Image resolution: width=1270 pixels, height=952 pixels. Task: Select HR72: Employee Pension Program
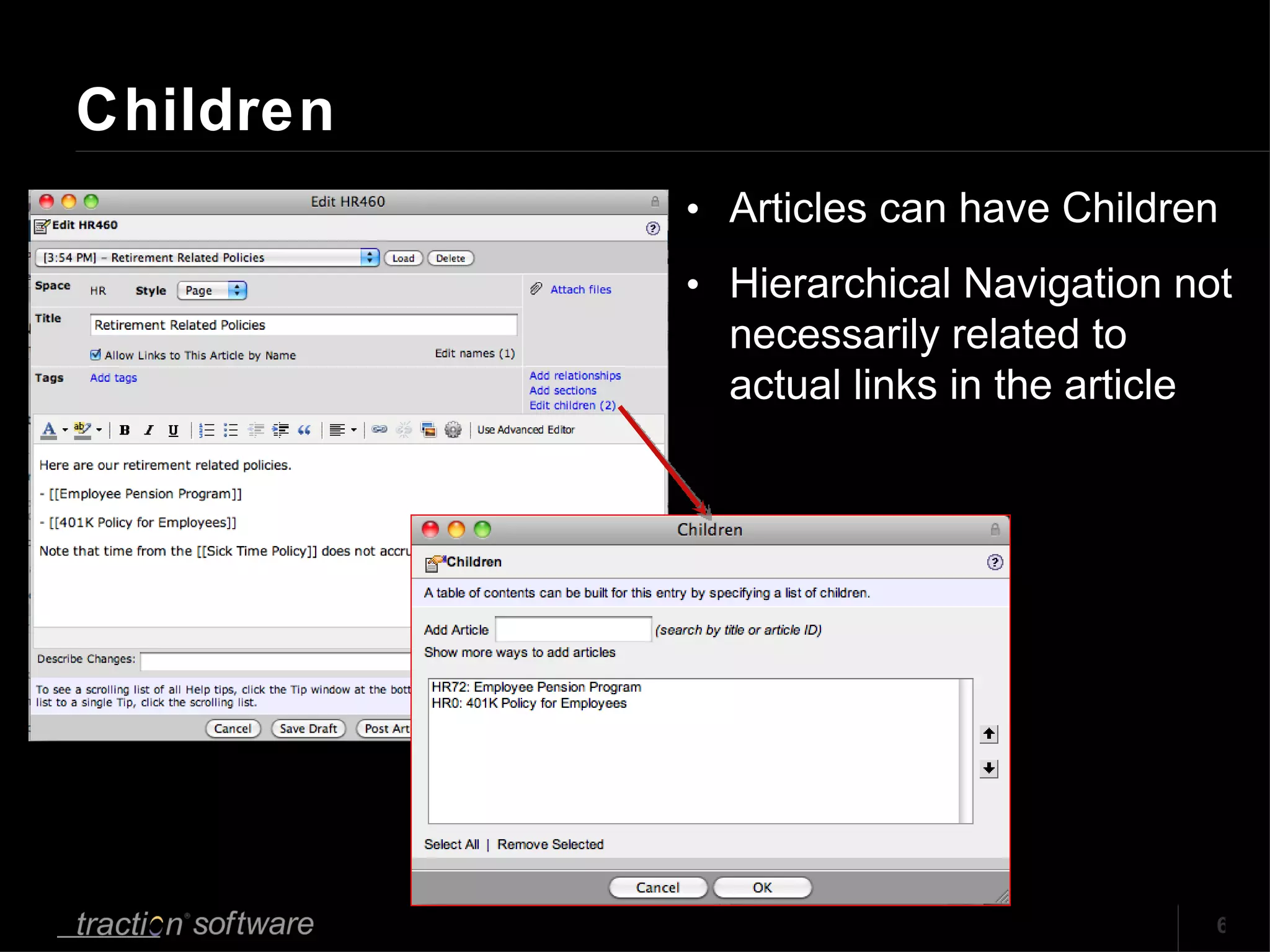pos(536,687)
